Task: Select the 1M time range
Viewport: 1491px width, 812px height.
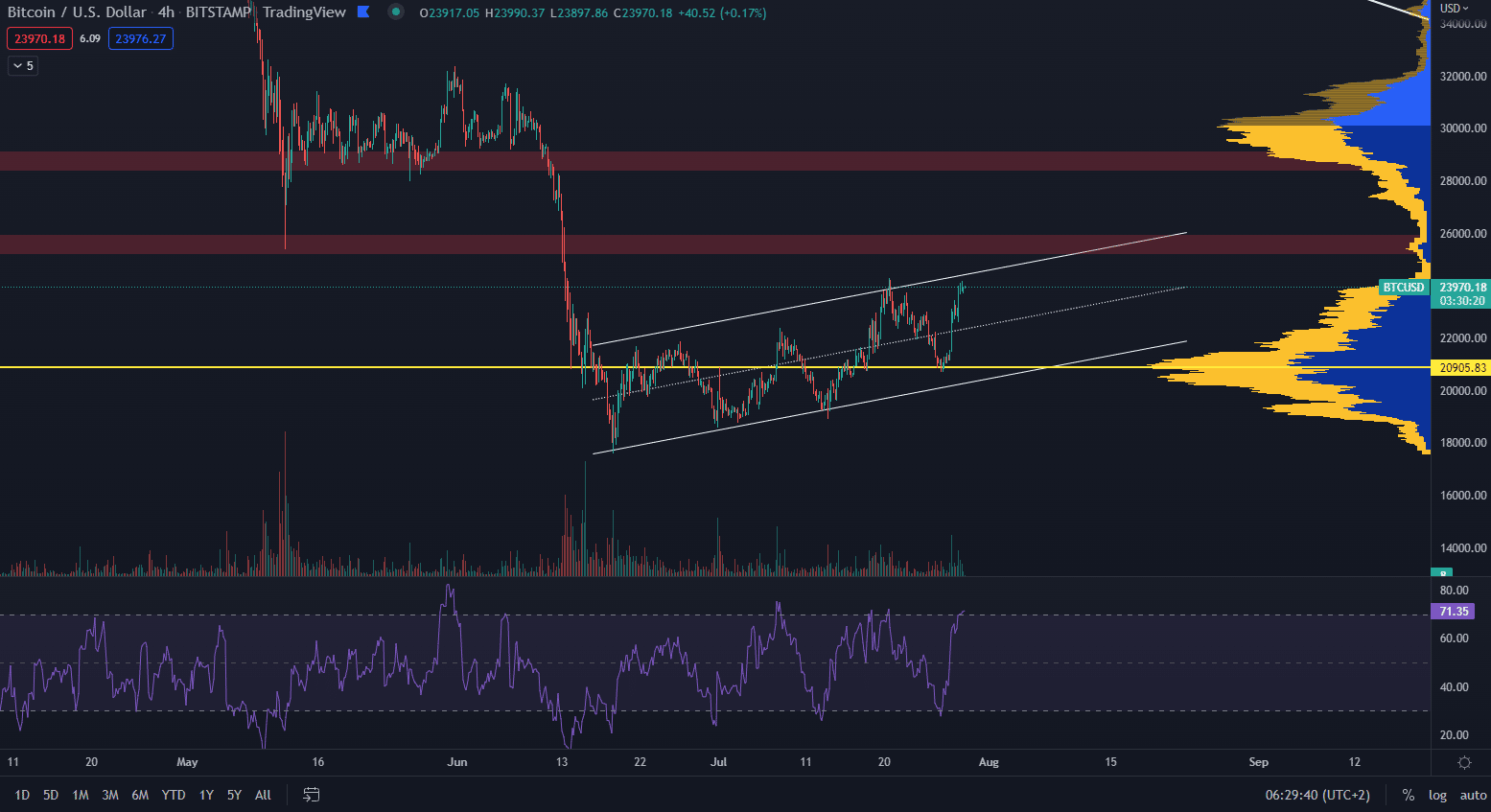Action: coord(81,795)
